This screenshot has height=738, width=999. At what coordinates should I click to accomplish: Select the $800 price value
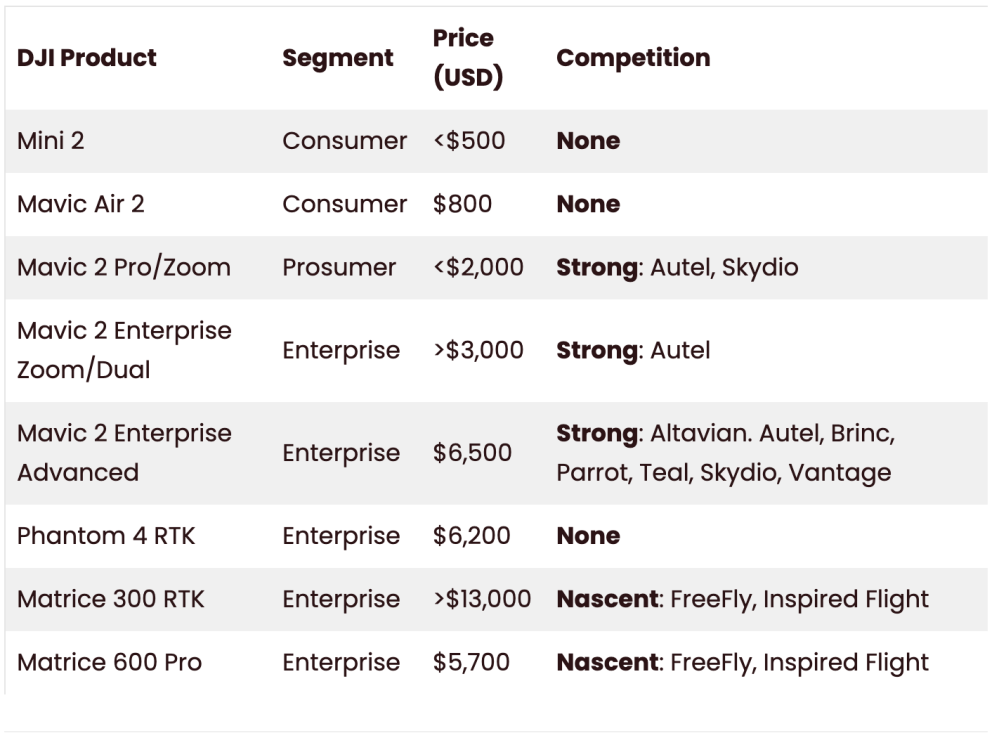pos(462,204)
